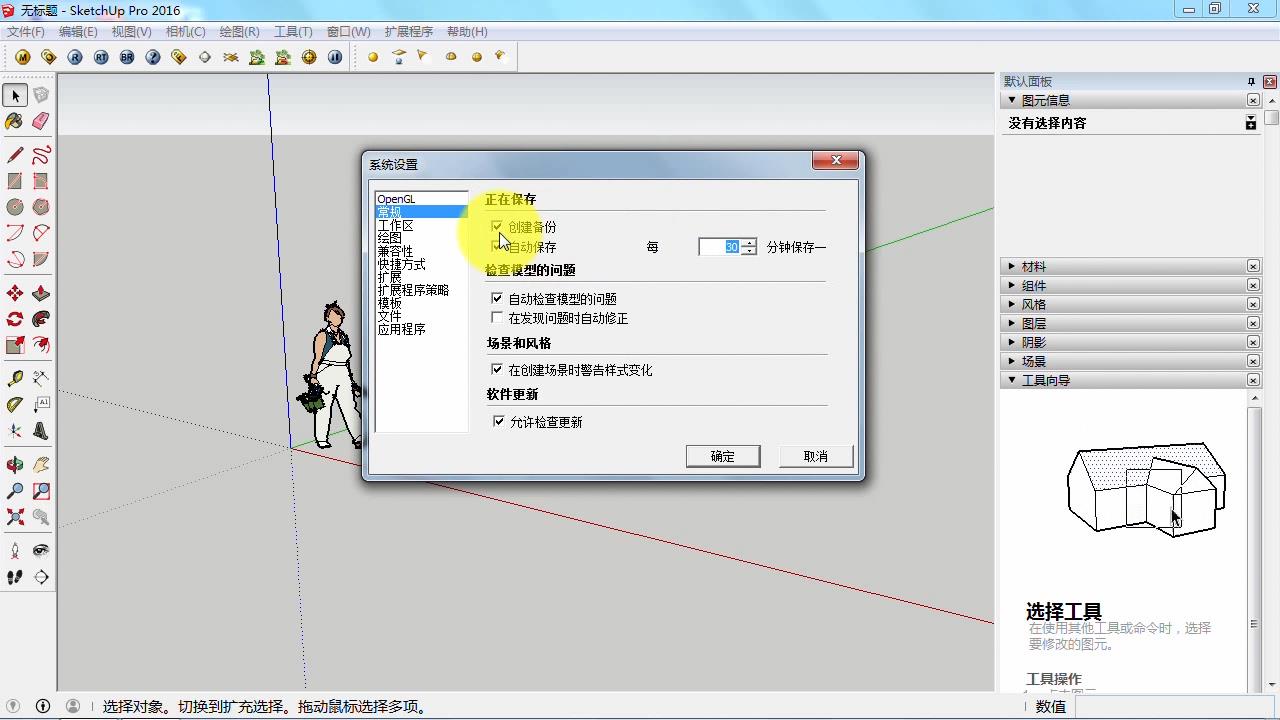This screenshot has height=720, width=1280.
Task: Uncheck 在创建场景时警告样式变化
Action: 497,369
